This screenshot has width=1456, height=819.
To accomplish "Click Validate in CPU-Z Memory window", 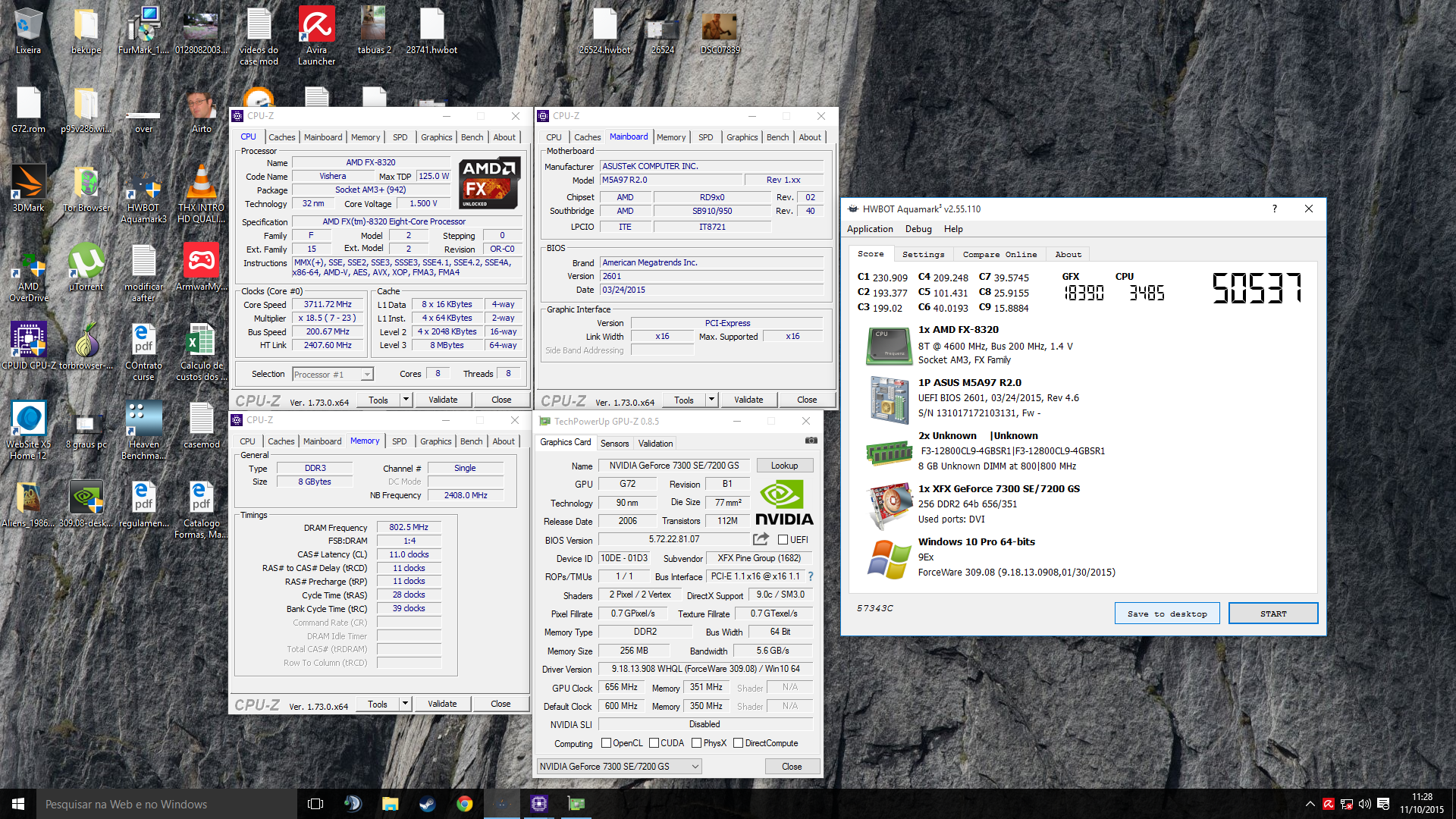I will click(x=442, y=704).
